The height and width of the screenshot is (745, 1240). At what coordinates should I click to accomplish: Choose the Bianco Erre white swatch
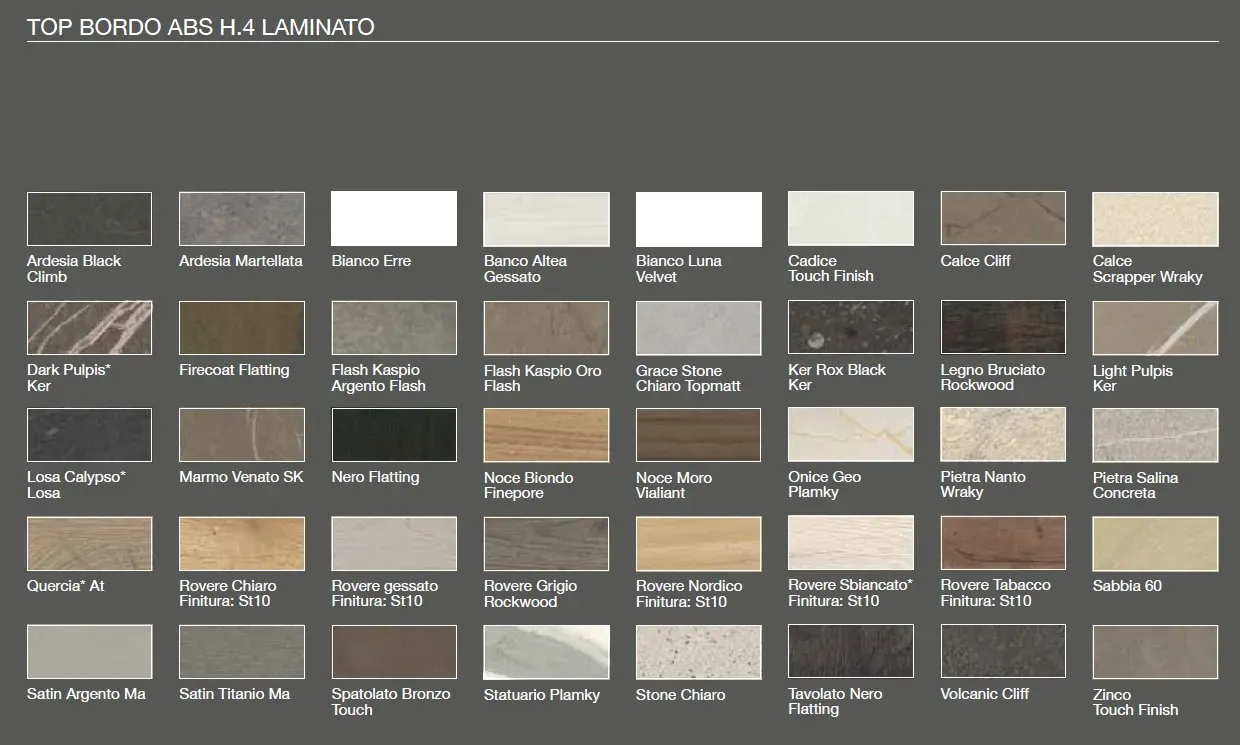point(393,219)
